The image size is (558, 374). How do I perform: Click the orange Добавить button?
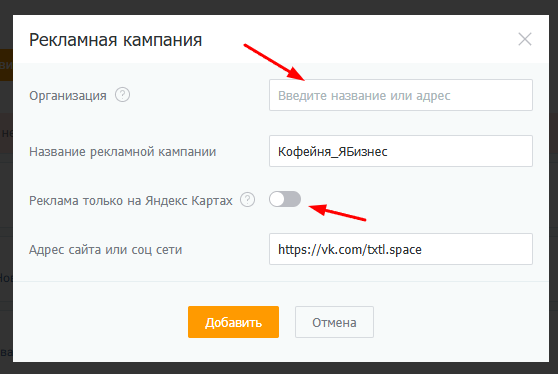pyautogui.click(x=233, y=322)
